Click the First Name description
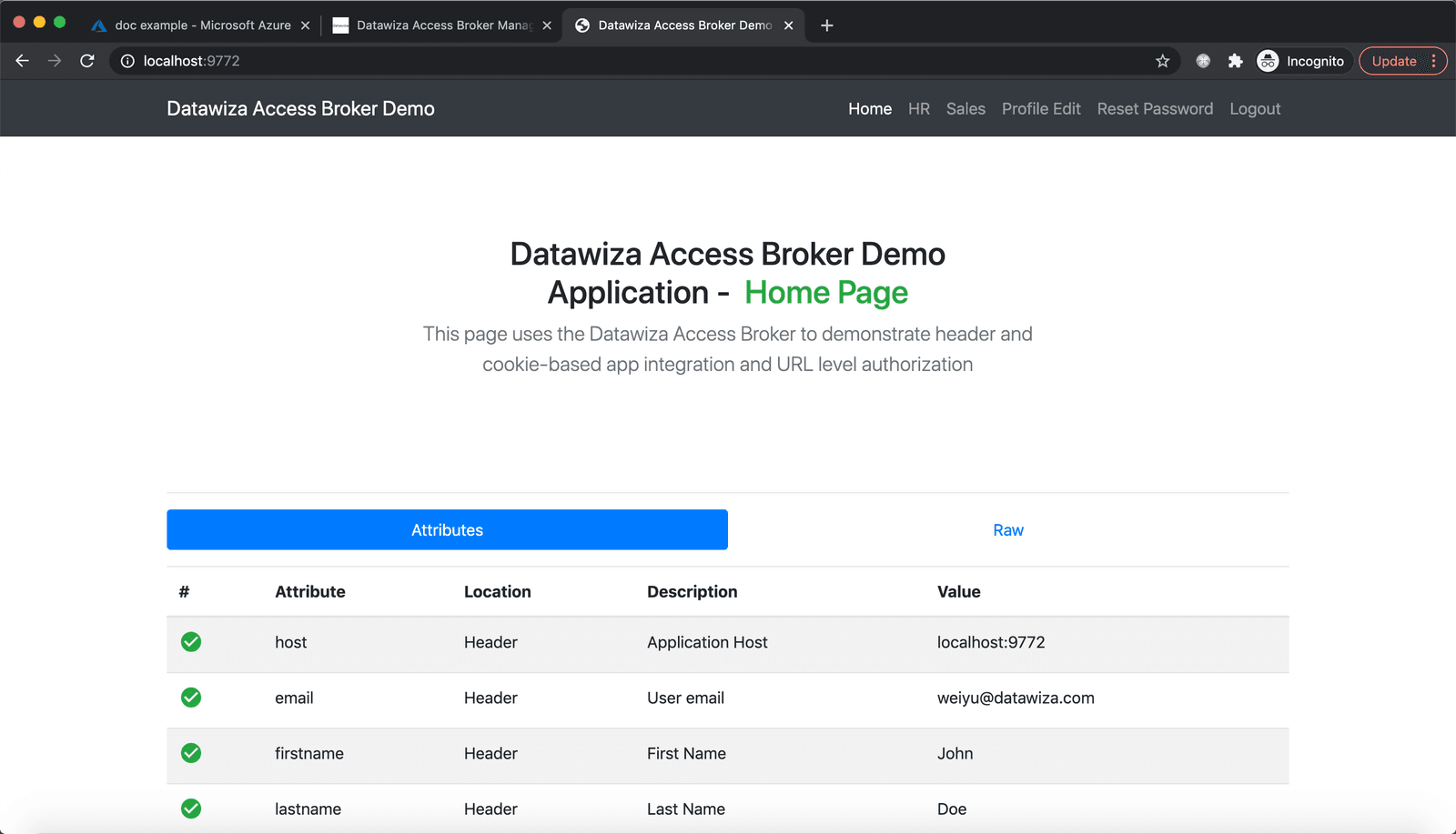1456x834 pixels. (x=686, y=753)
